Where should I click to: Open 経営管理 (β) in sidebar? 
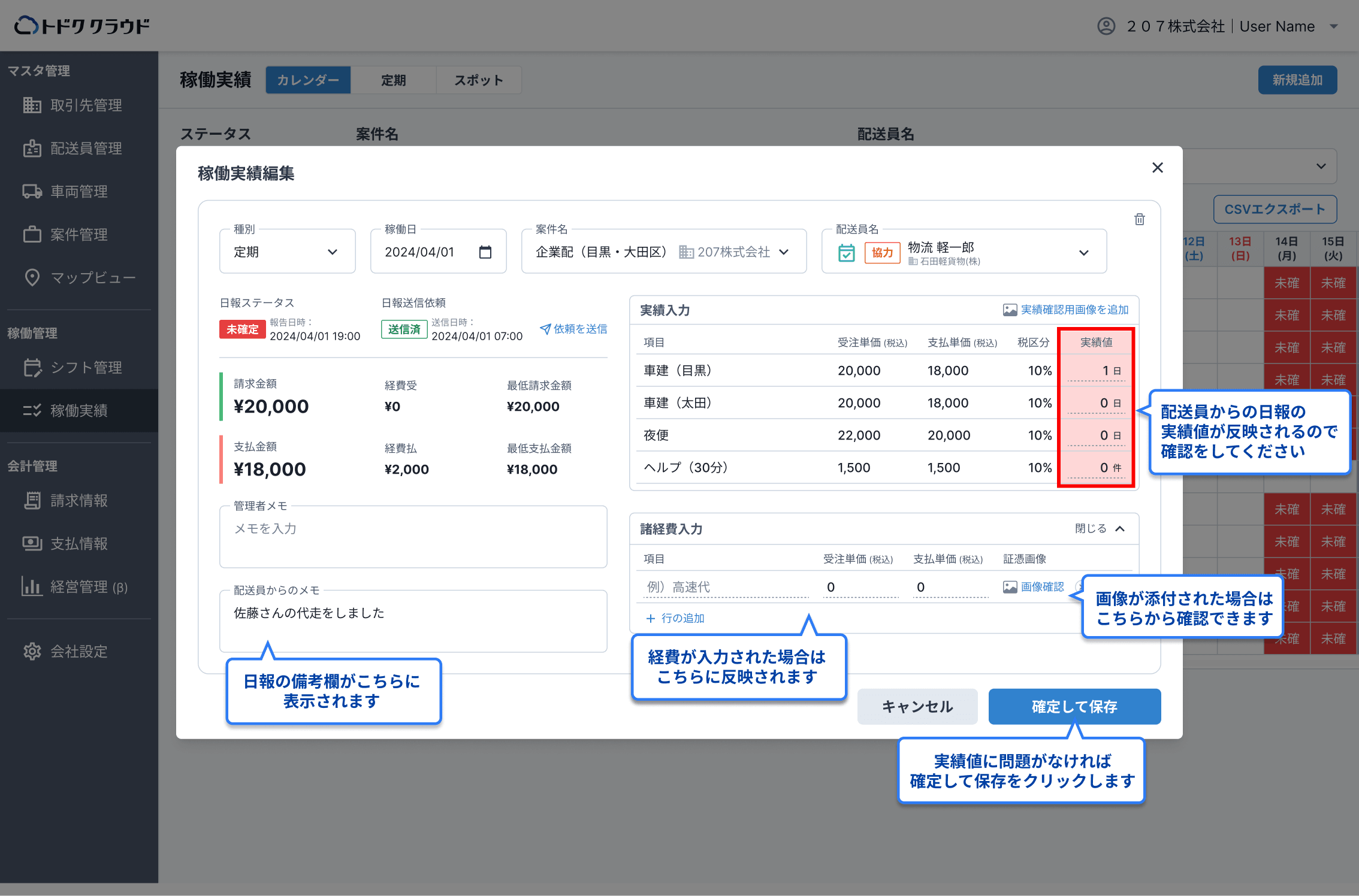[79, 587]
